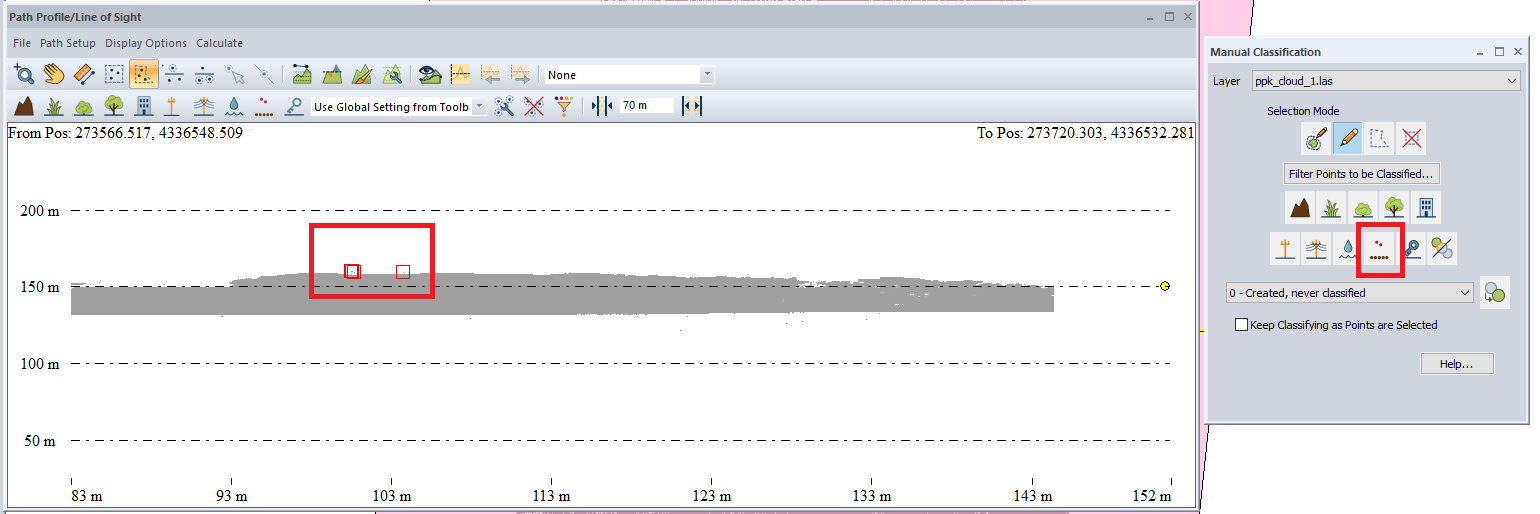Image resolution: width=1540 pixels, height=514 pixels.
Task: Click the To Pos coordinates text
Action: point(1085,132)
